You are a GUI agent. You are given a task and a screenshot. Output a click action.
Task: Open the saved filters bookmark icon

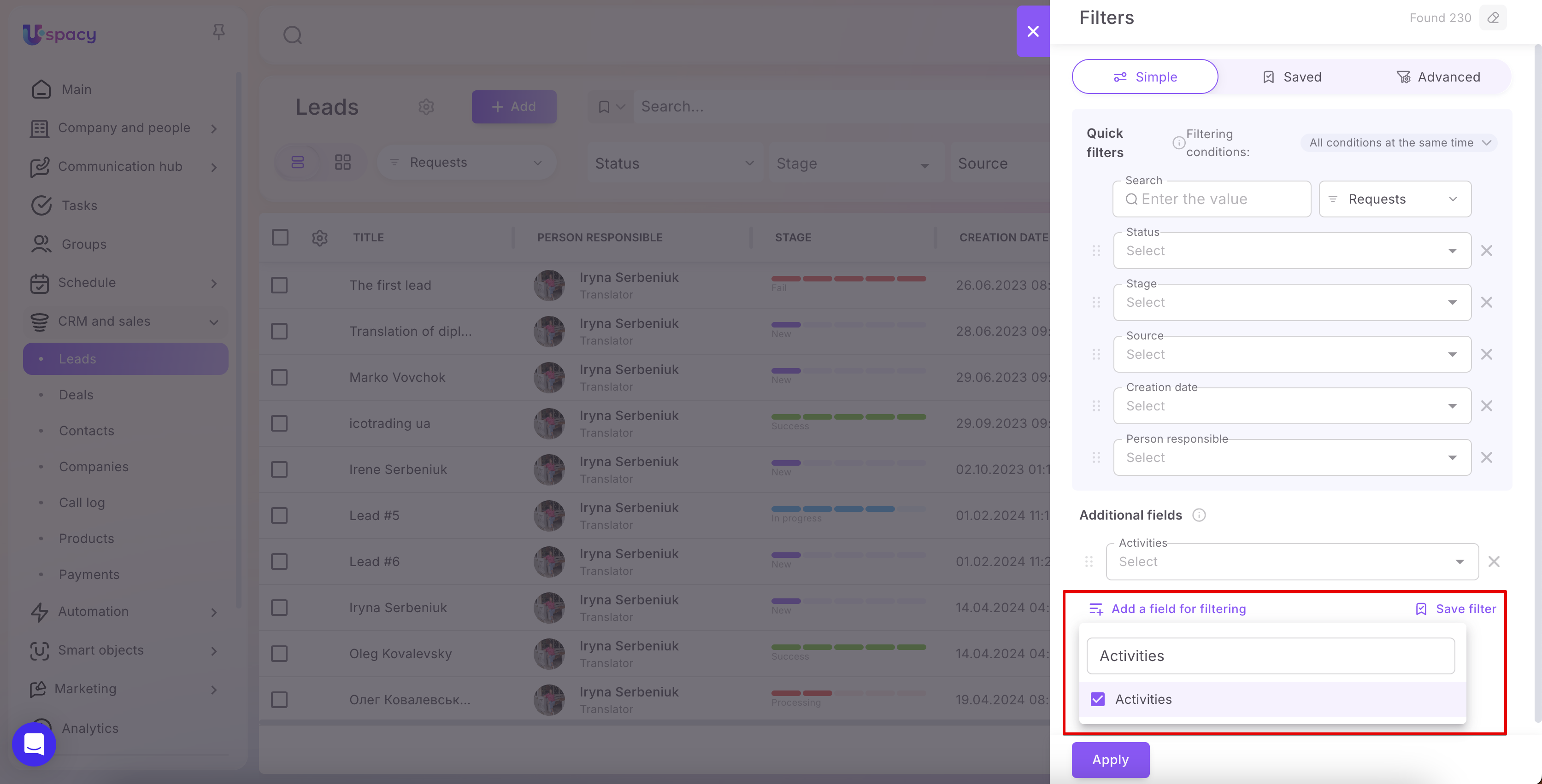pos(604,106)
